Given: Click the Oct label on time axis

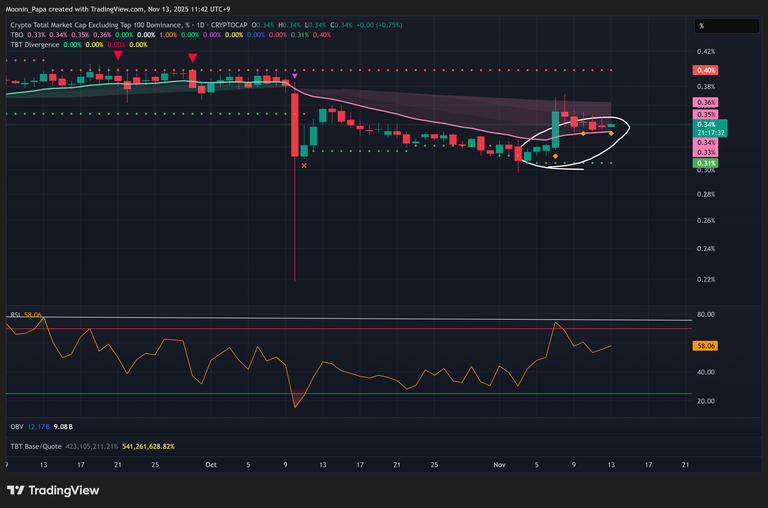Looking at the screenshot, I should [210, 465].
